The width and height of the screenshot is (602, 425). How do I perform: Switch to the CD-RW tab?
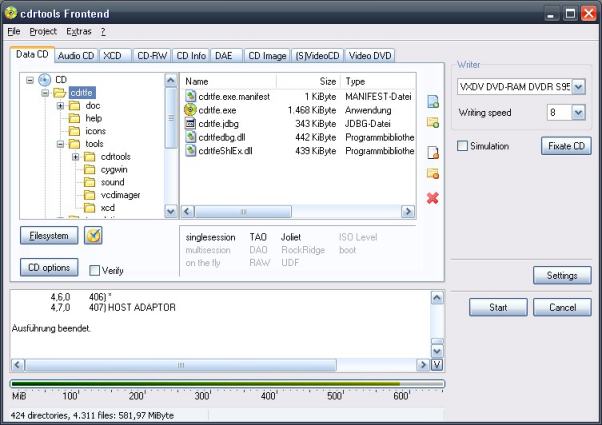coord(152,56)
